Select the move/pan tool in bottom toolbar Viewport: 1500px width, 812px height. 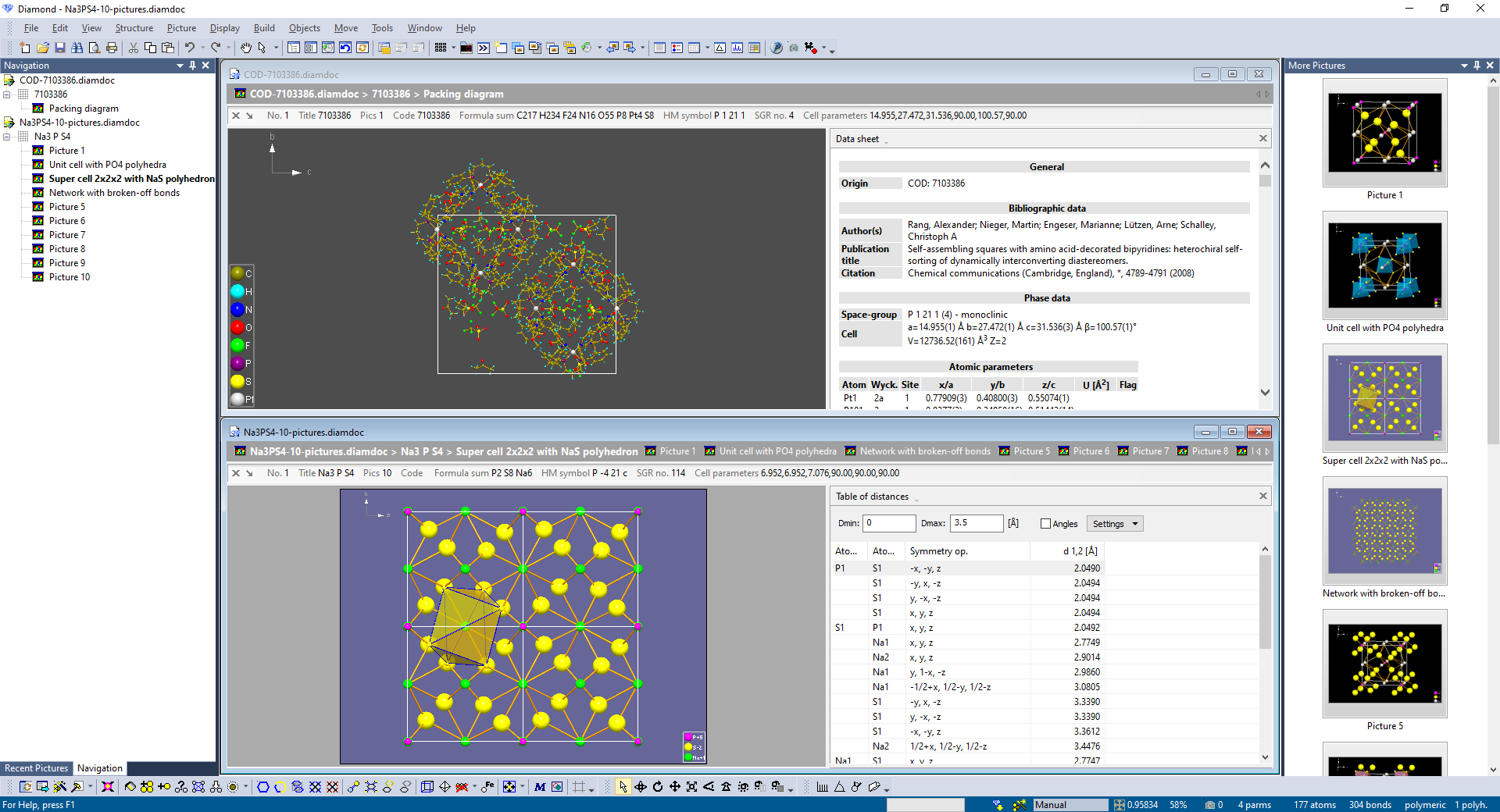tap(677, 786)
